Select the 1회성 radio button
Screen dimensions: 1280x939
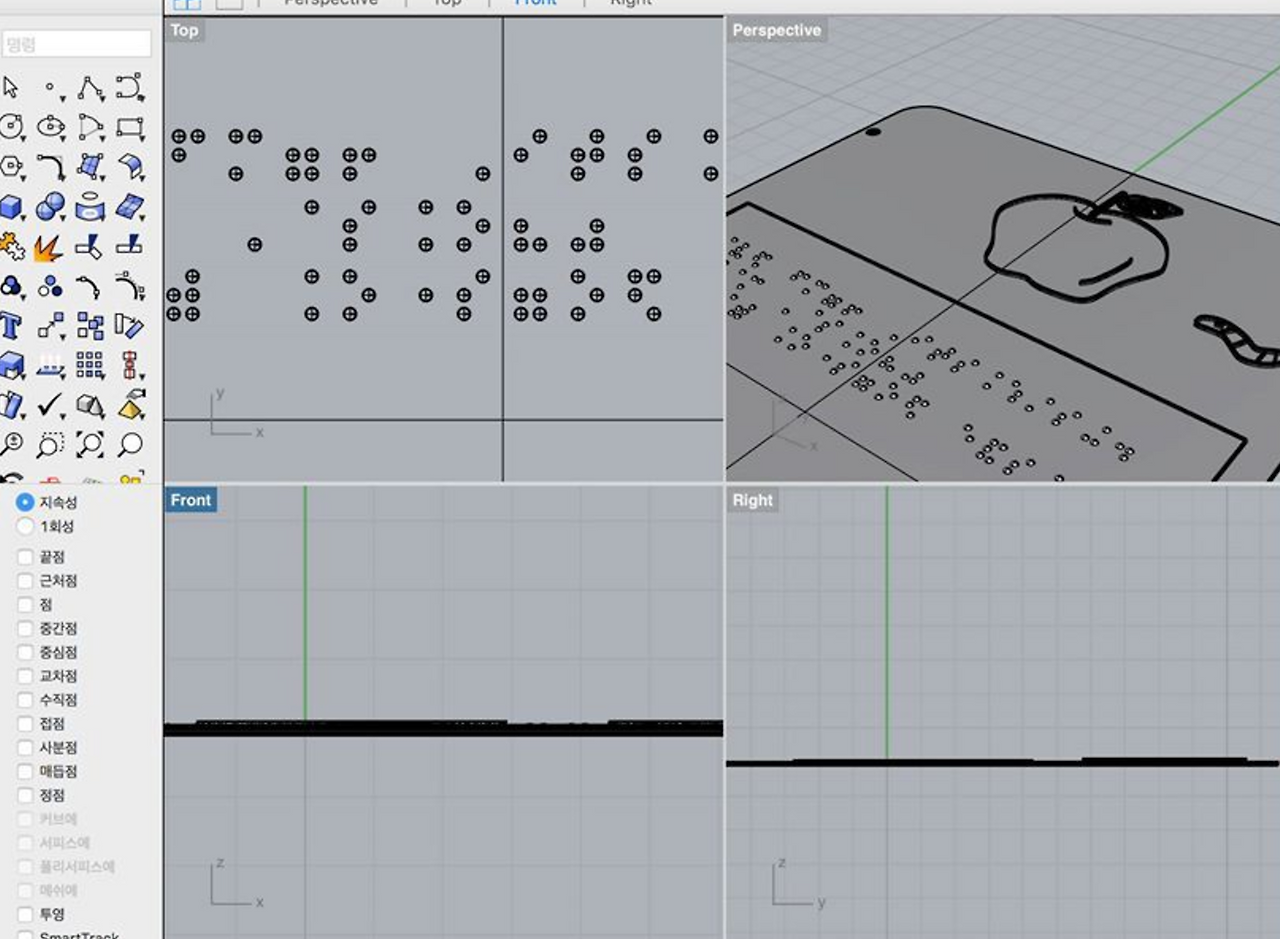(x=25, y=526)
